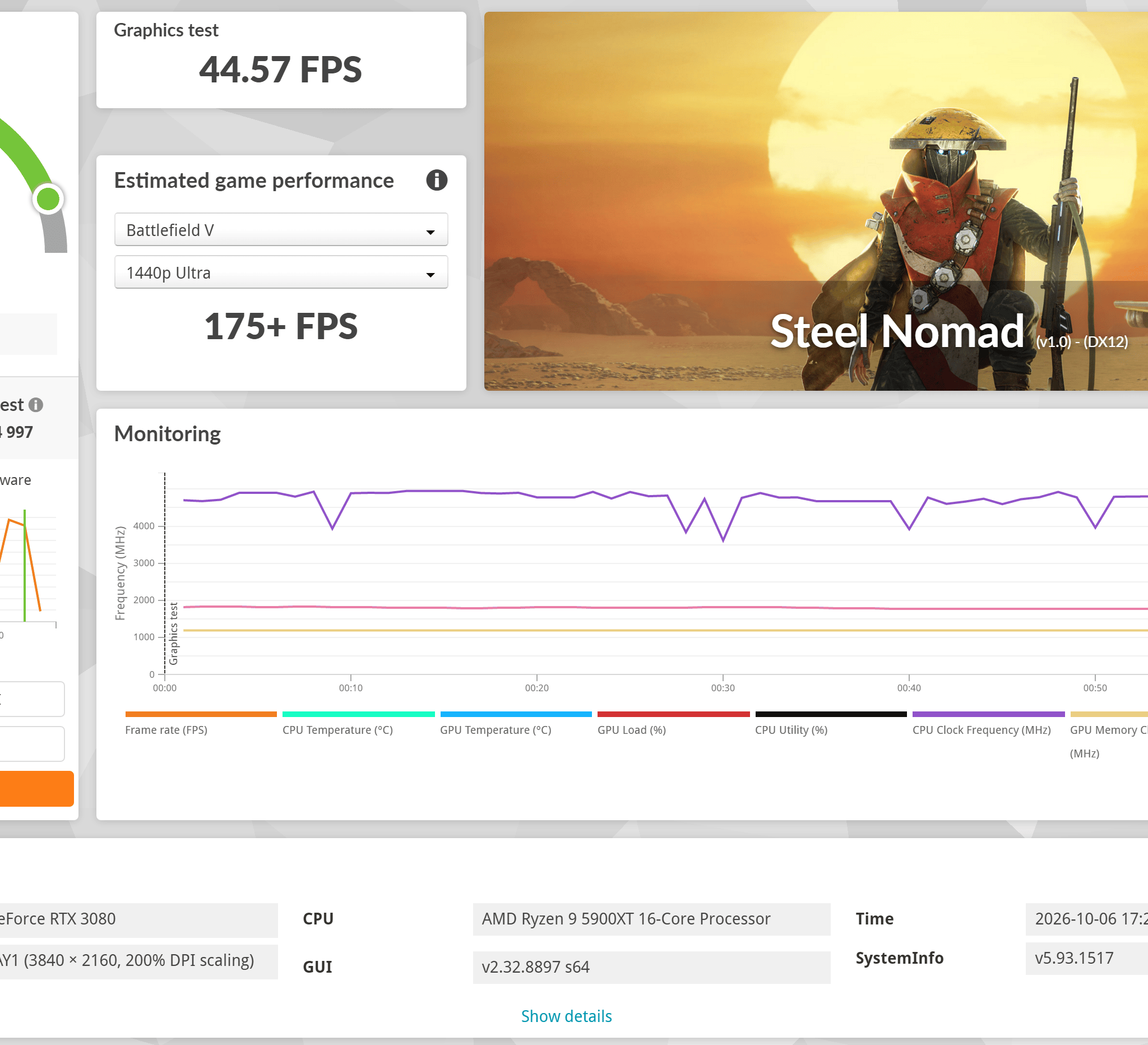Click the Time value 2026-10-06
Image resolution: width=1148 pixels, height=1045 pixels.
pos(1086,918)
